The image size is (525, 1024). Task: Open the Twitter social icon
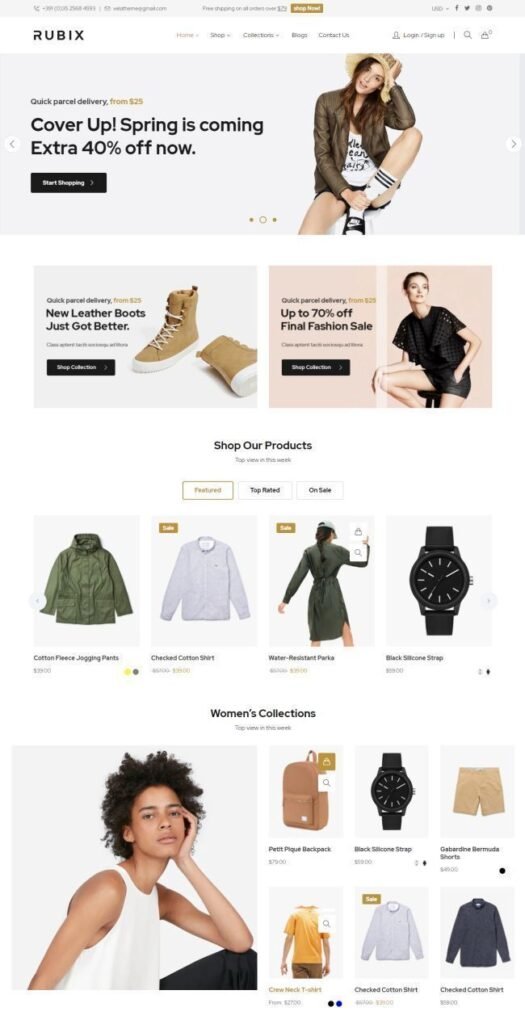468,8
